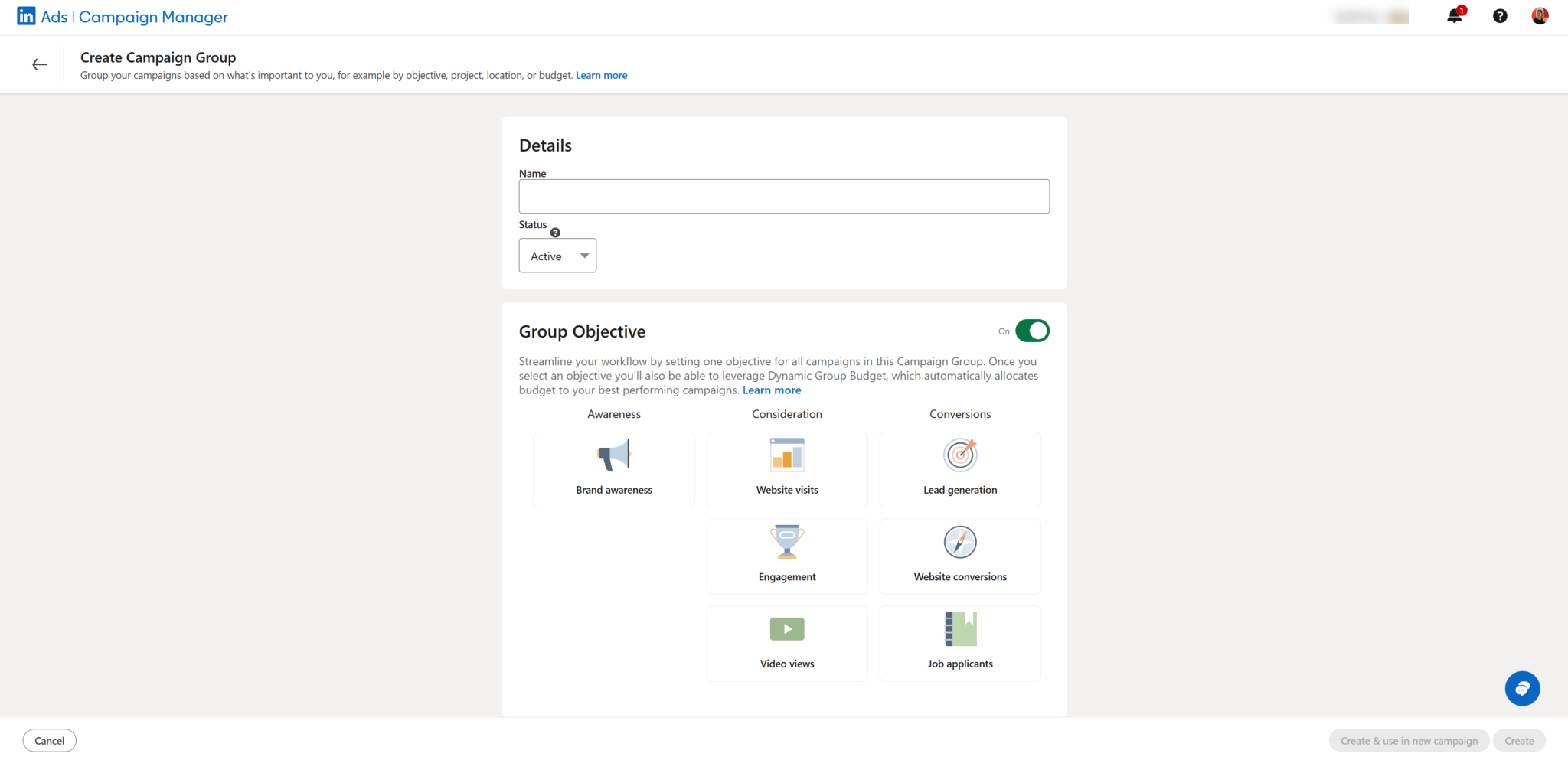Open the Active status dropdown
The width and height of the screenshot is (1568, 760).
pyautogui.click(x=557, y=256)
